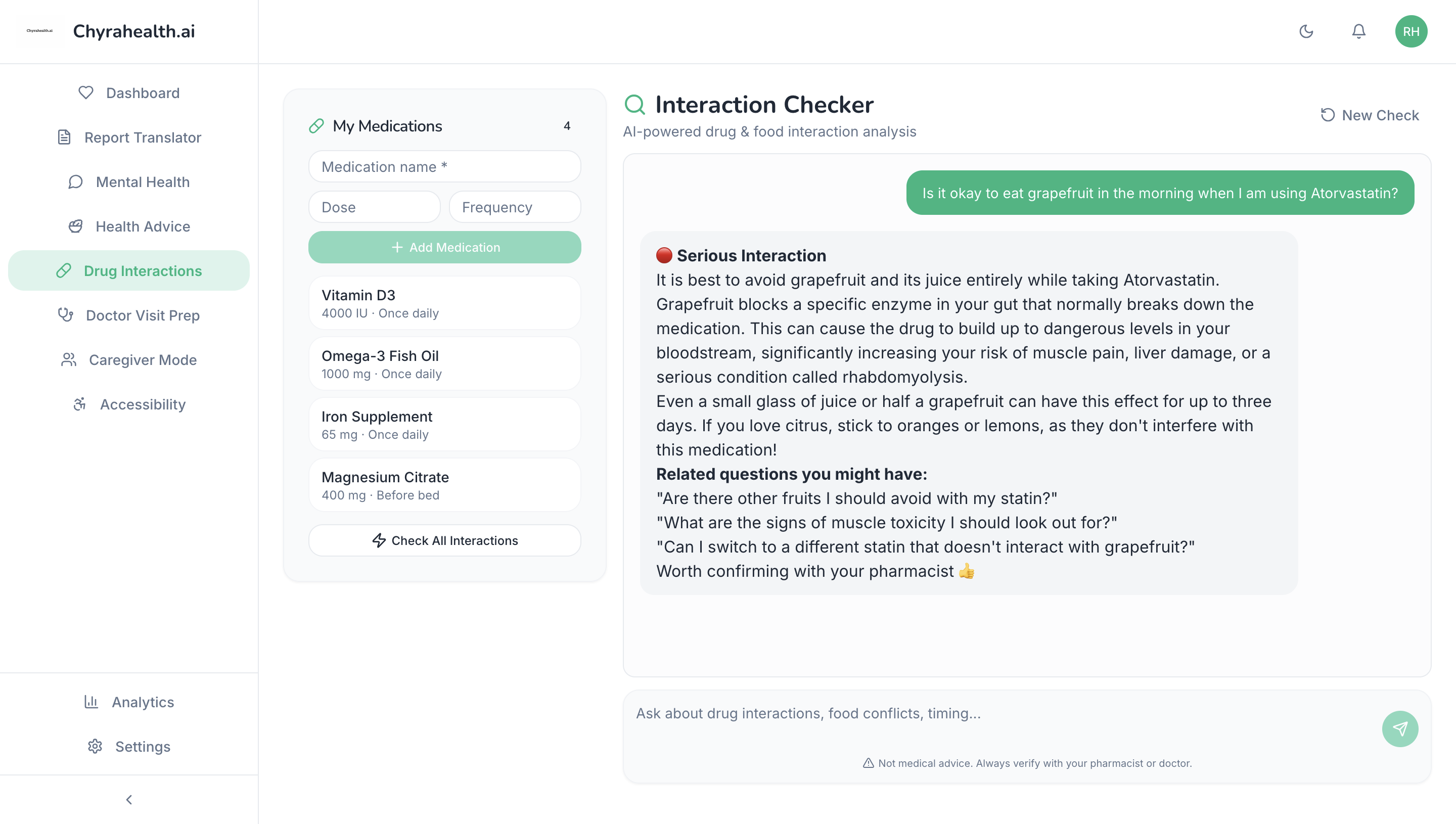
Task: Toggle dark mode moon icon
Action: [1306, 31]
